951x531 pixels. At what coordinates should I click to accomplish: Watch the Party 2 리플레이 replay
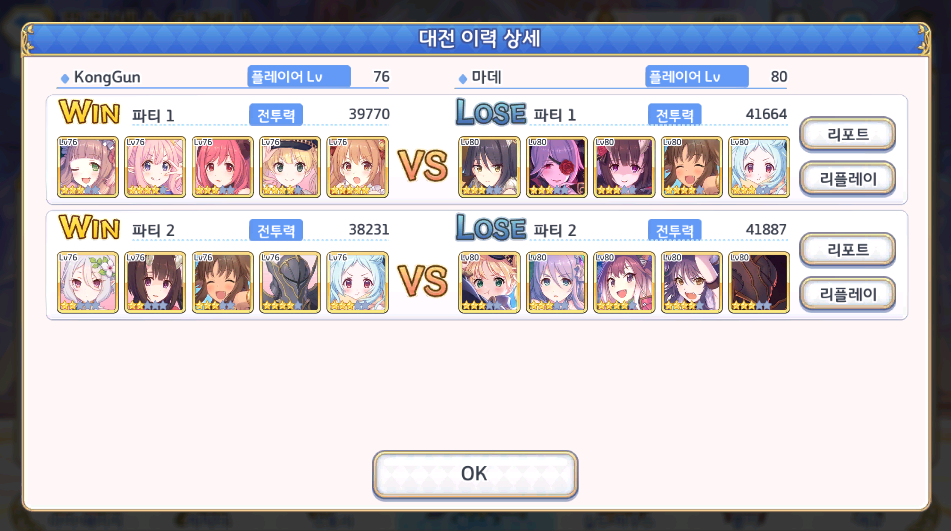point(847,294)
